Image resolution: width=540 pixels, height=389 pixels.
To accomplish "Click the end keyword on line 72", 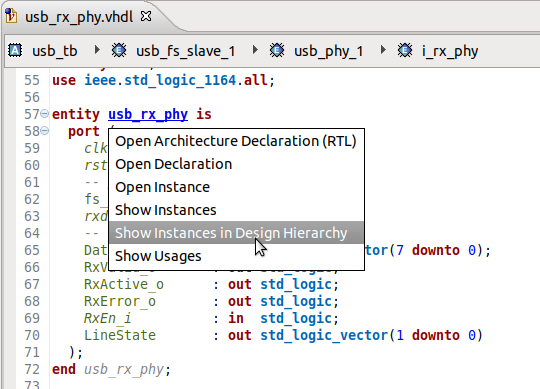I will (x=64, y=369).
